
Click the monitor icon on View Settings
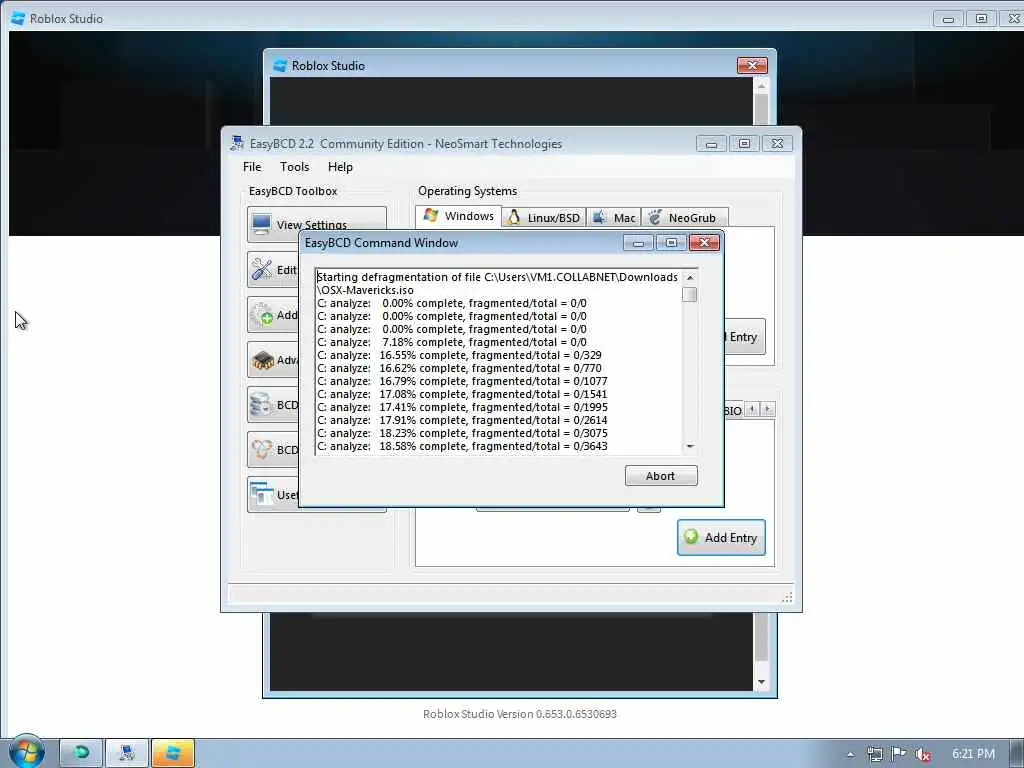coord(262,224)
